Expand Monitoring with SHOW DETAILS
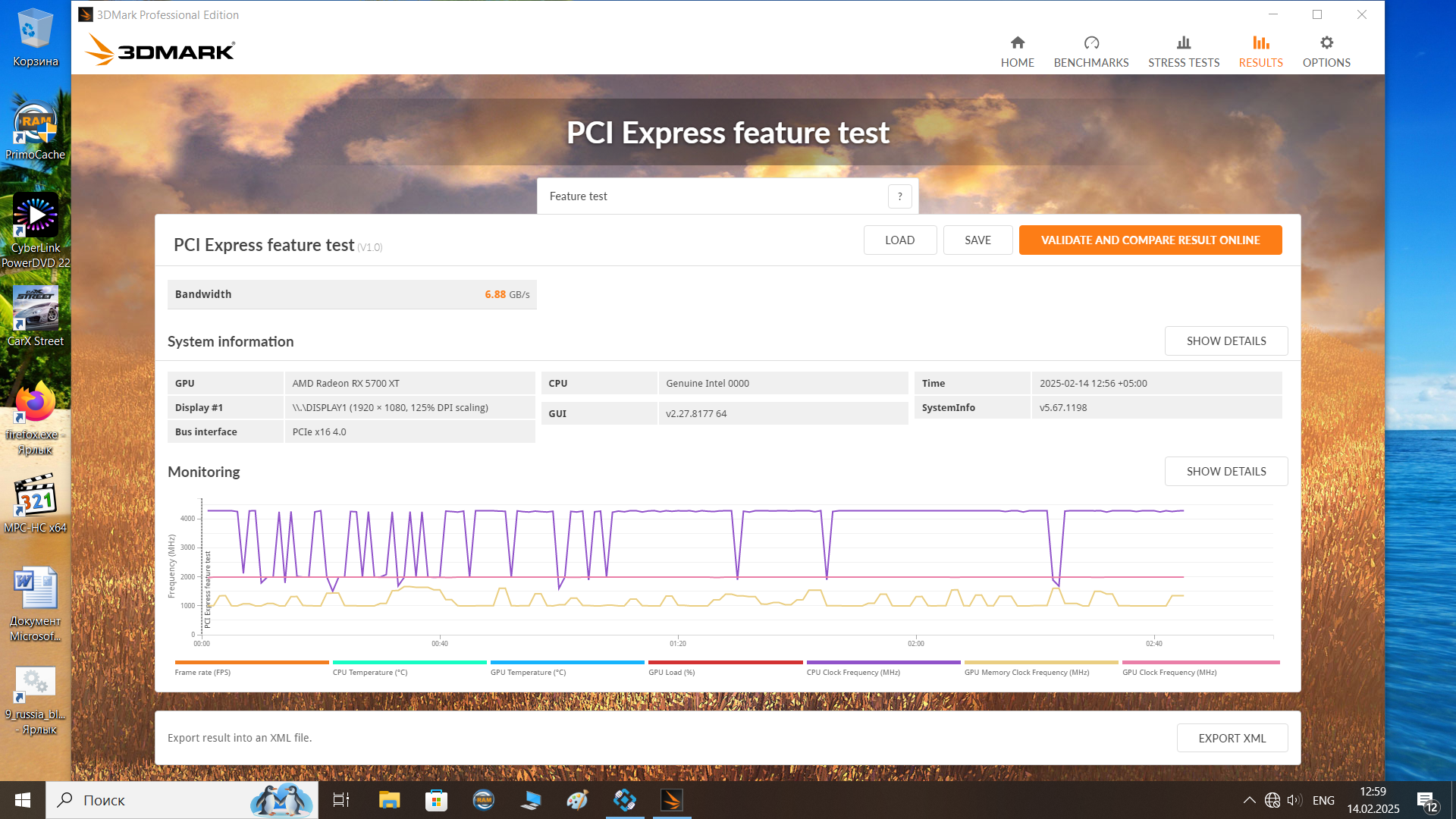 [1225, 472]
